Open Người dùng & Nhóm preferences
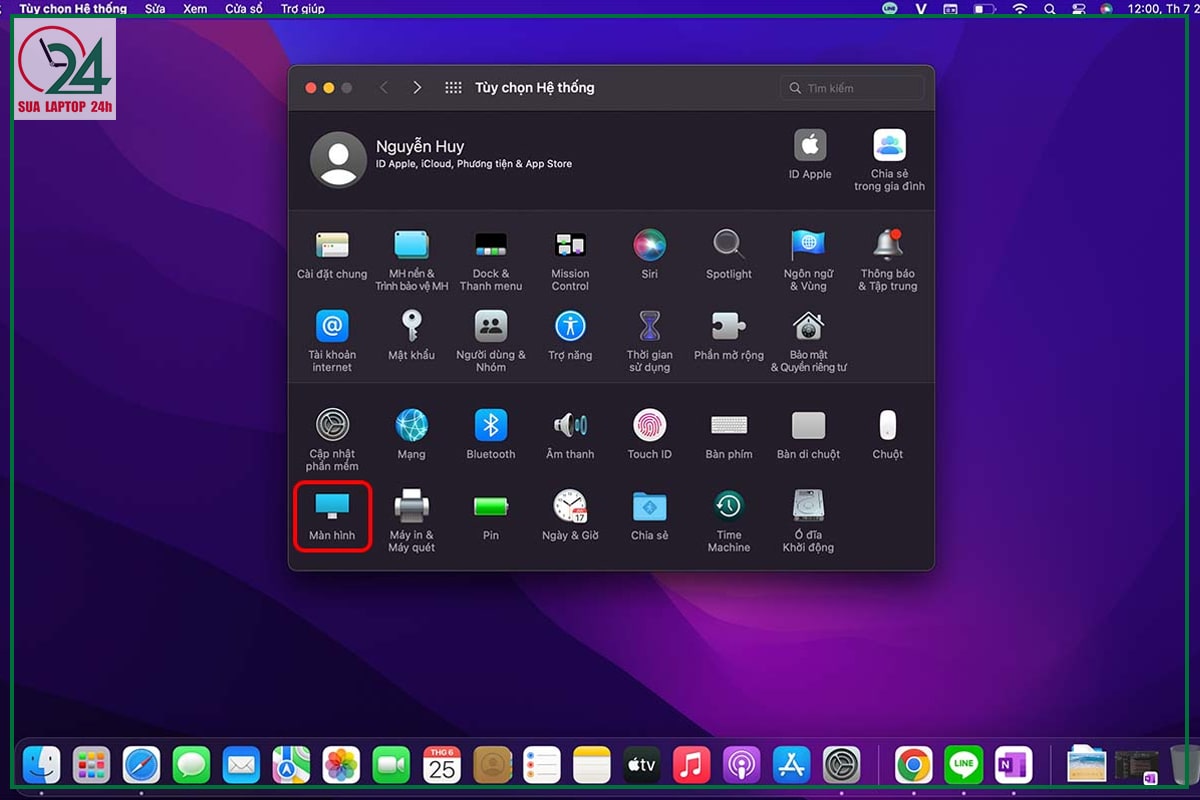The width and height of the screenshot is (1200, 800). [x=490, y=341]
